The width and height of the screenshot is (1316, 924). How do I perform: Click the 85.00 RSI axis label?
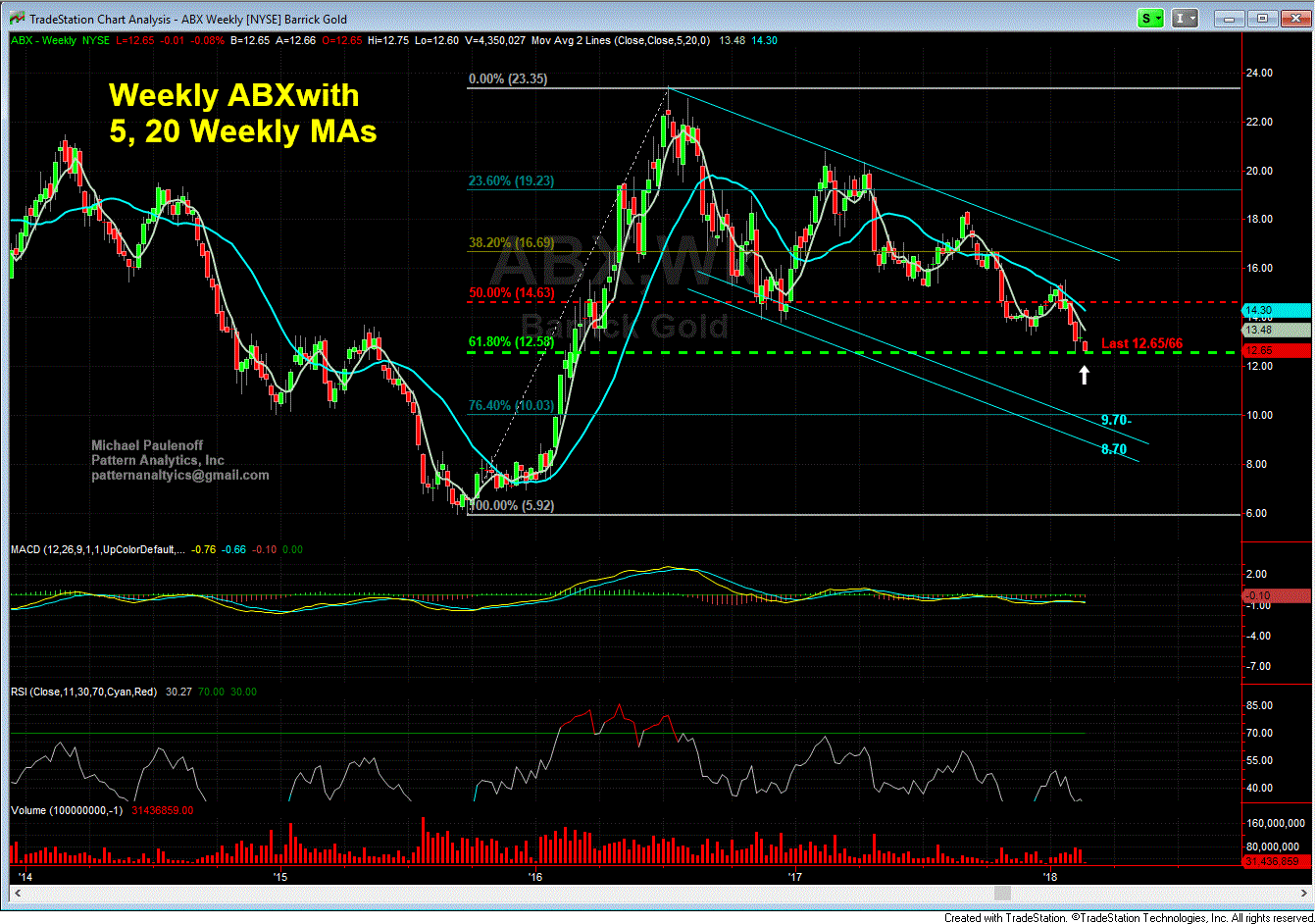(1259, 705)
